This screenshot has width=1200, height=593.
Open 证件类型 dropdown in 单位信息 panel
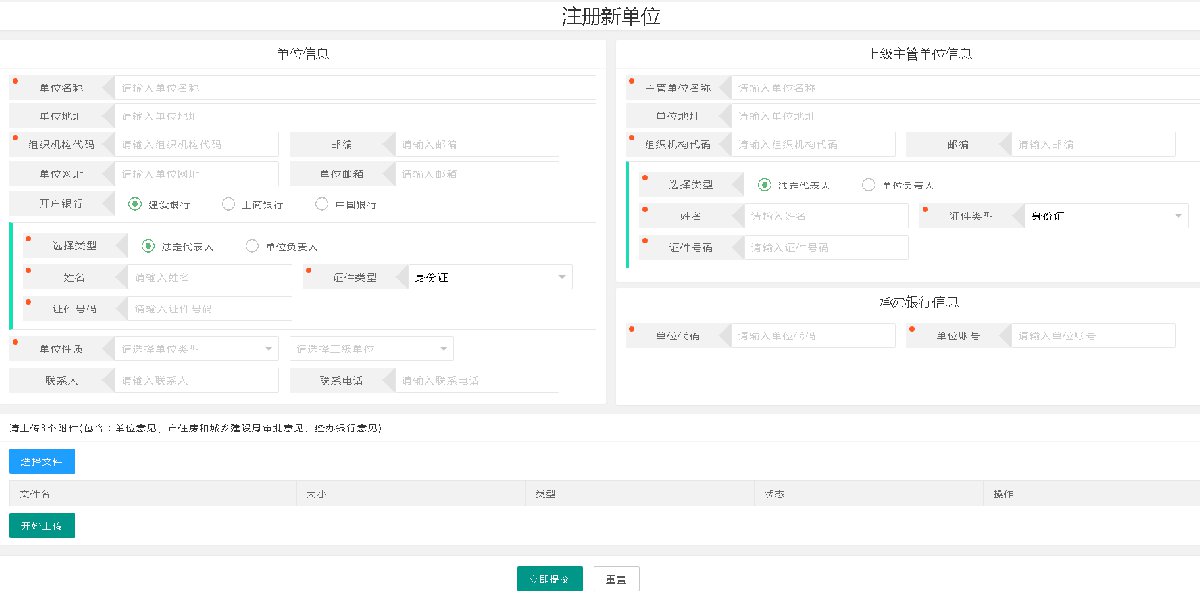tap(490, 277)
